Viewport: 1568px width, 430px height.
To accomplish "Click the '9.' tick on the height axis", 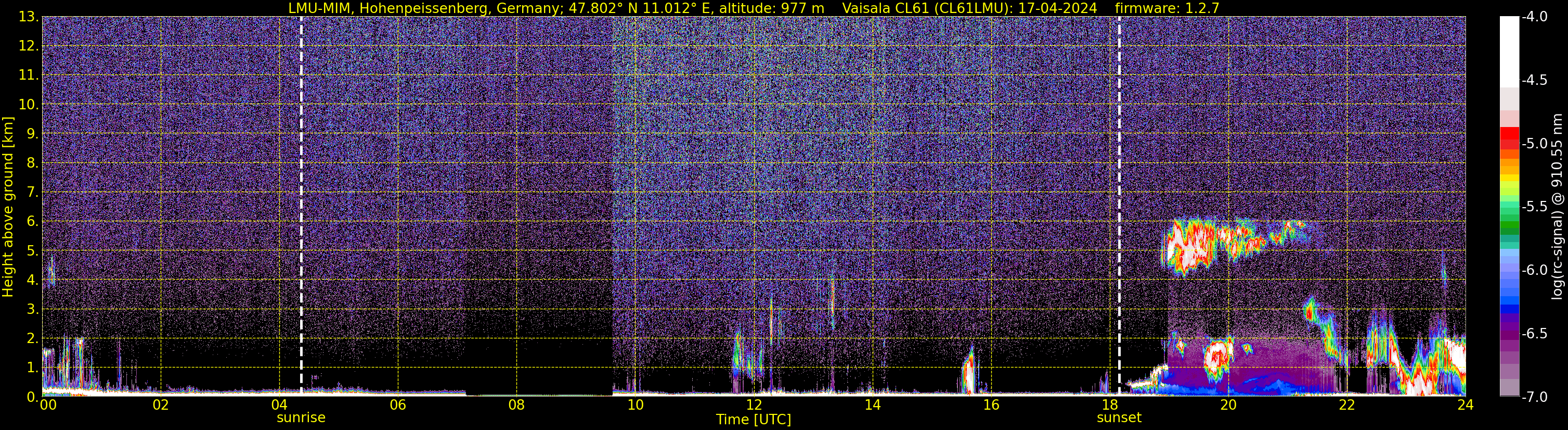I will coord(33,133).
